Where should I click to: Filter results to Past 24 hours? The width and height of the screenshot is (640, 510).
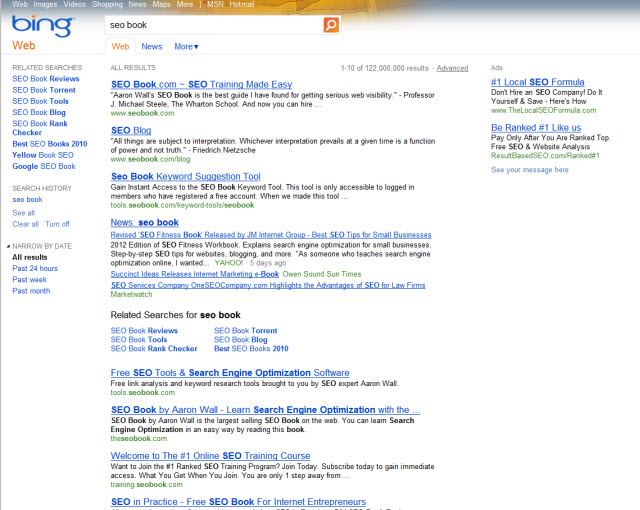pyautogui.click(x=35, y=268)
